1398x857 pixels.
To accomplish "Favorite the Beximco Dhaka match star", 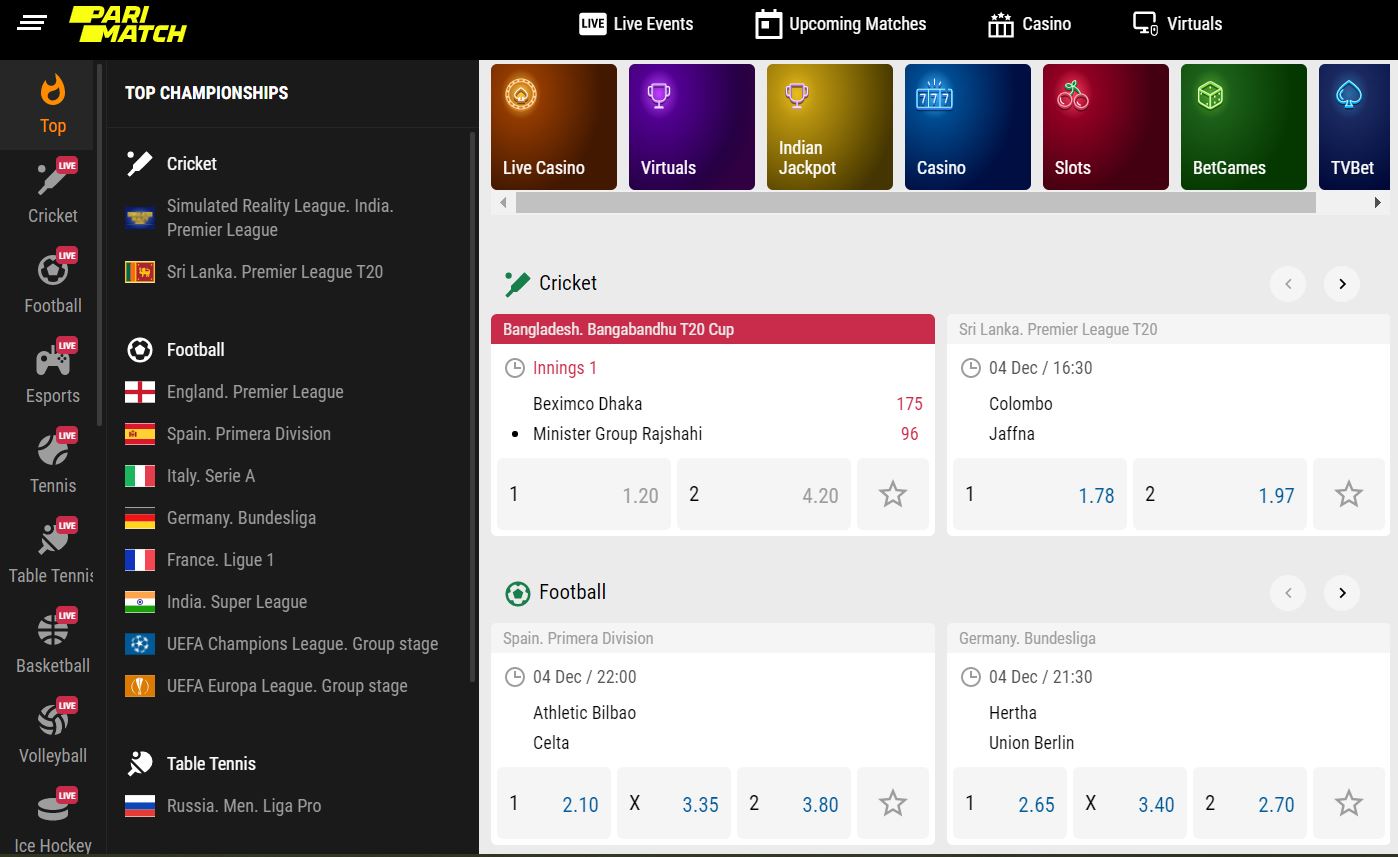I will coord(892,494).
